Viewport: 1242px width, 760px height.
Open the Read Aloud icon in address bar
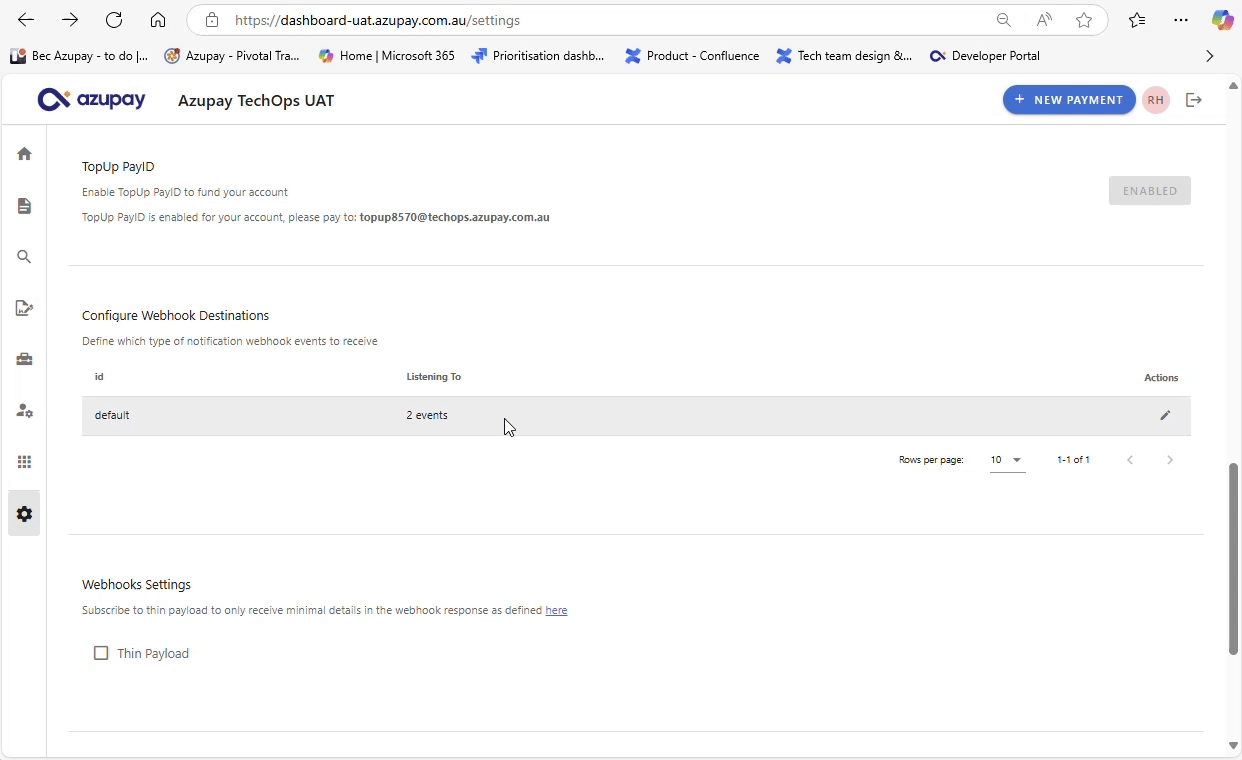tap(1044, 20)
